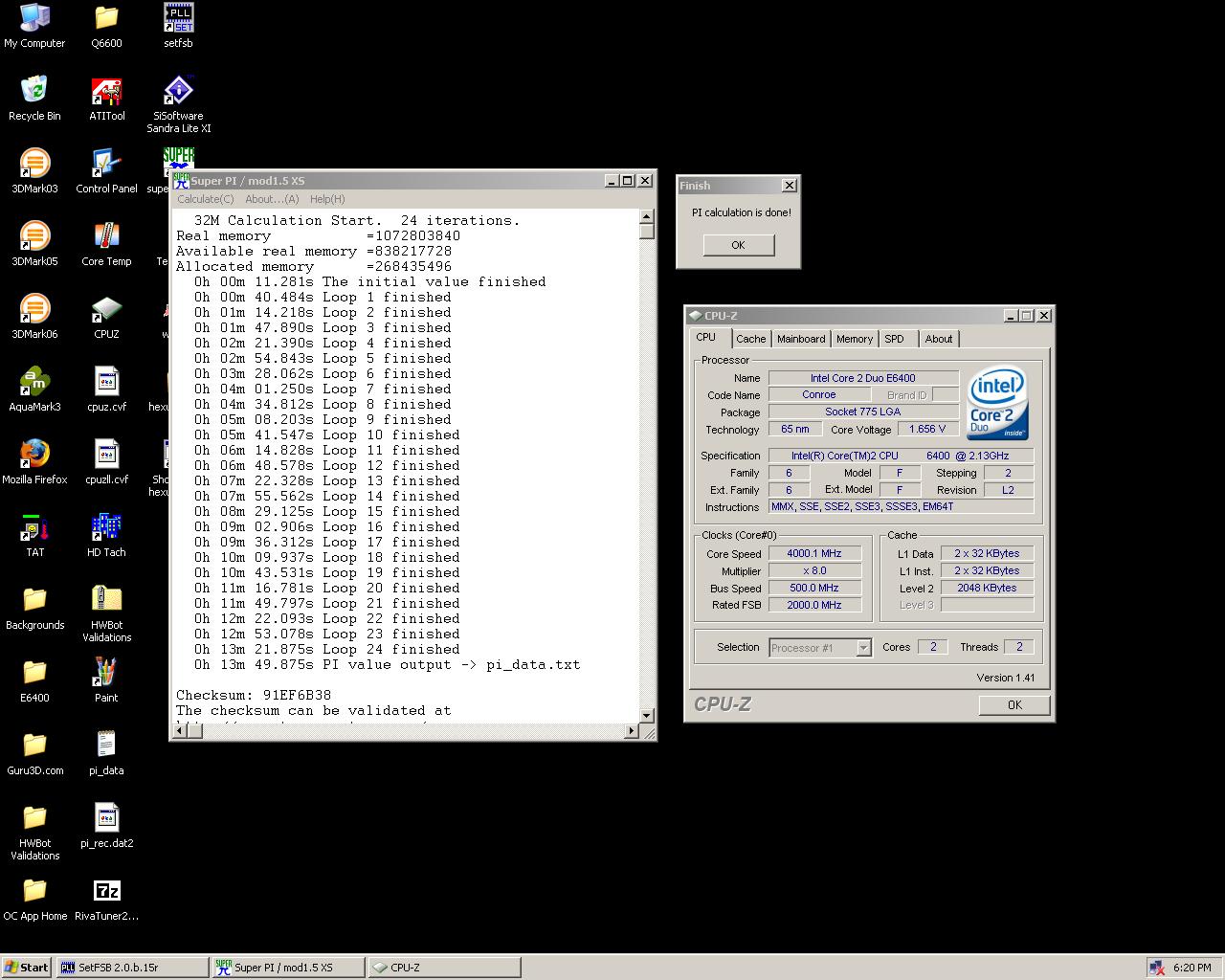Click Super PI vertical scrollbar up arrow
1225x980 pixels.
646,216
